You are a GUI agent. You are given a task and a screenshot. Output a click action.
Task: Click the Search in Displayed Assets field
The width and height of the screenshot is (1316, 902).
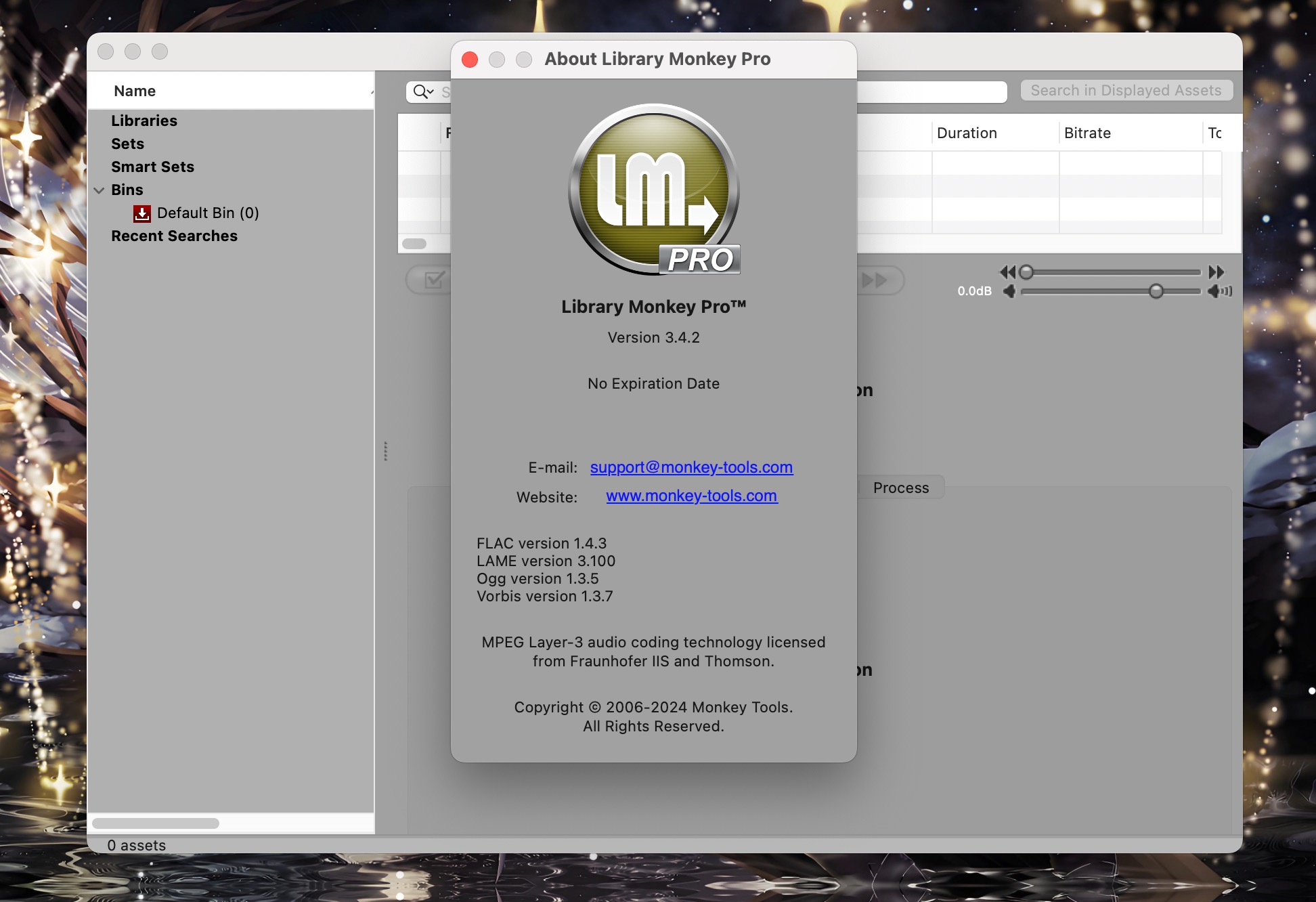coord(1126,90)
